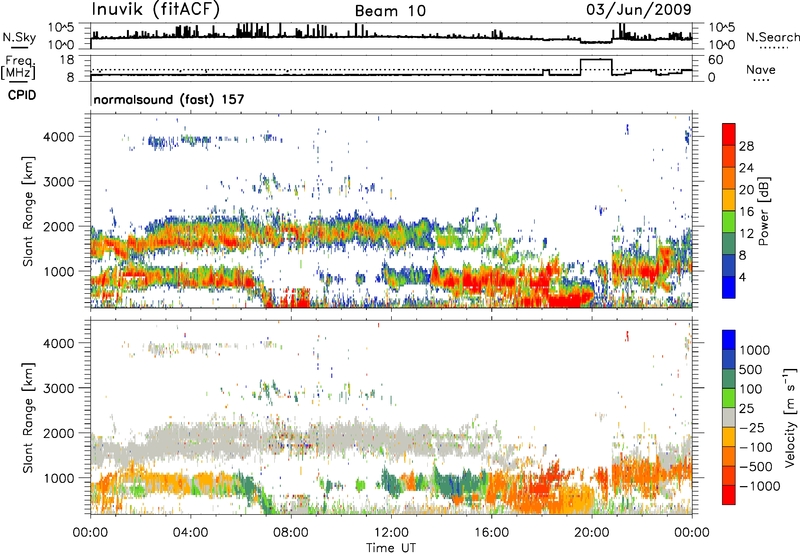Viewport: 800px width, 554px height.
Task: Select the "2000" tick of the velocity panel
Action: pyautogui.click(x=59, y=433)
